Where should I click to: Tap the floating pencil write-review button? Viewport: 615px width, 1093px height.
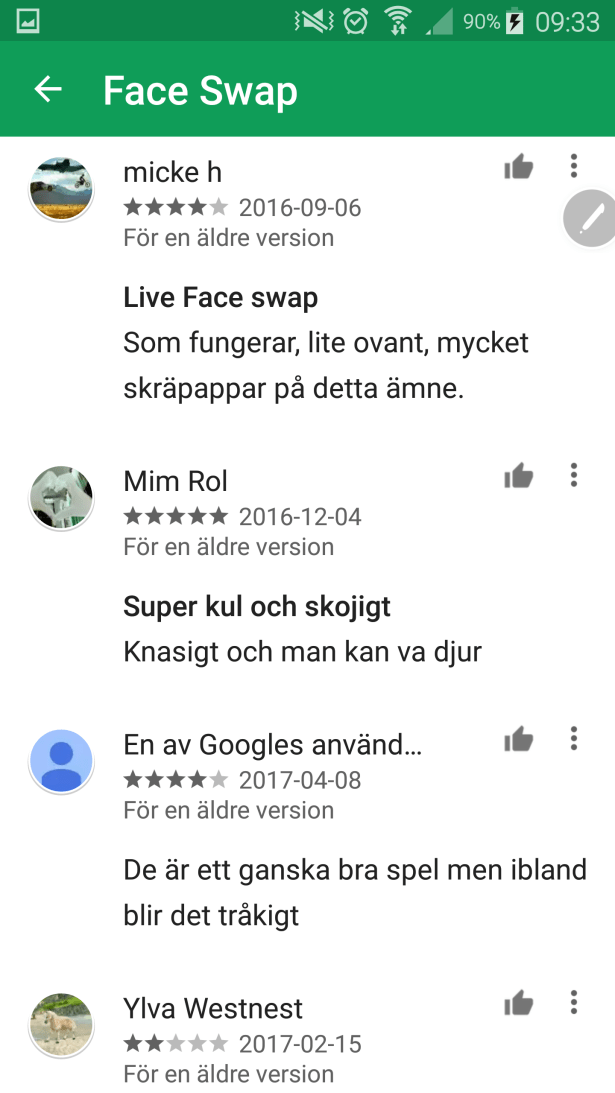591,219
